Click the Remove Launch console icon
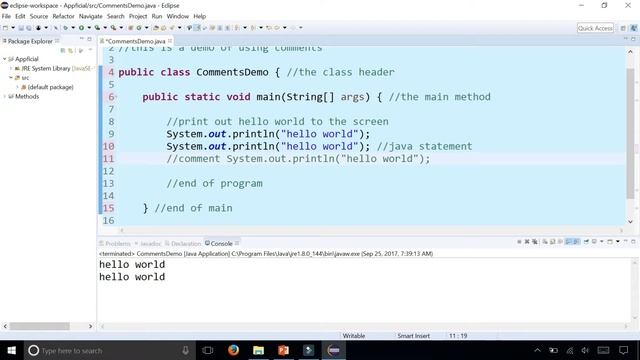 click(527, 242)
